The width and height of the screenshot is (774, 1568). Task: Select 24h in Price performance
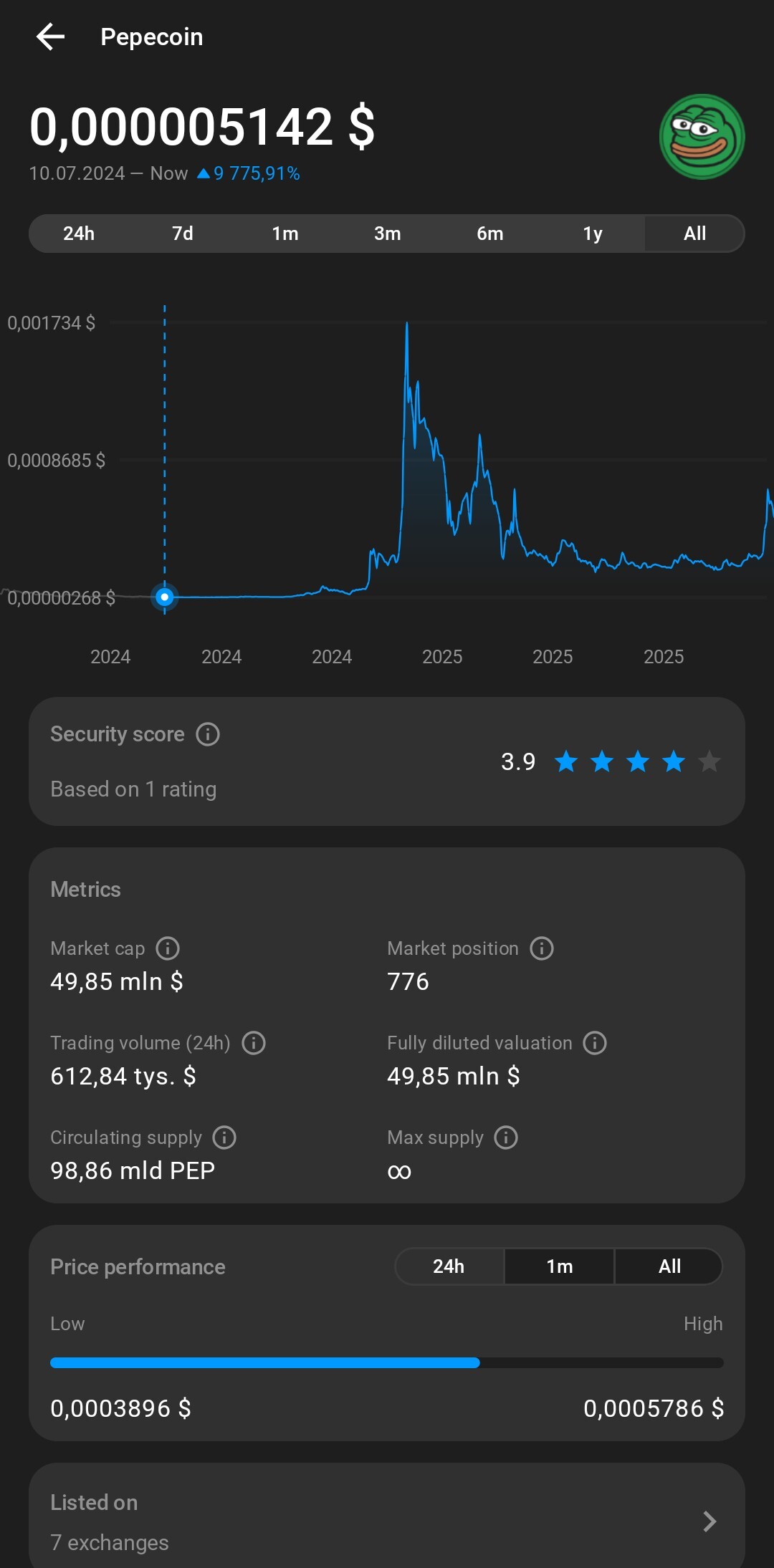(x=449, y=1266)
